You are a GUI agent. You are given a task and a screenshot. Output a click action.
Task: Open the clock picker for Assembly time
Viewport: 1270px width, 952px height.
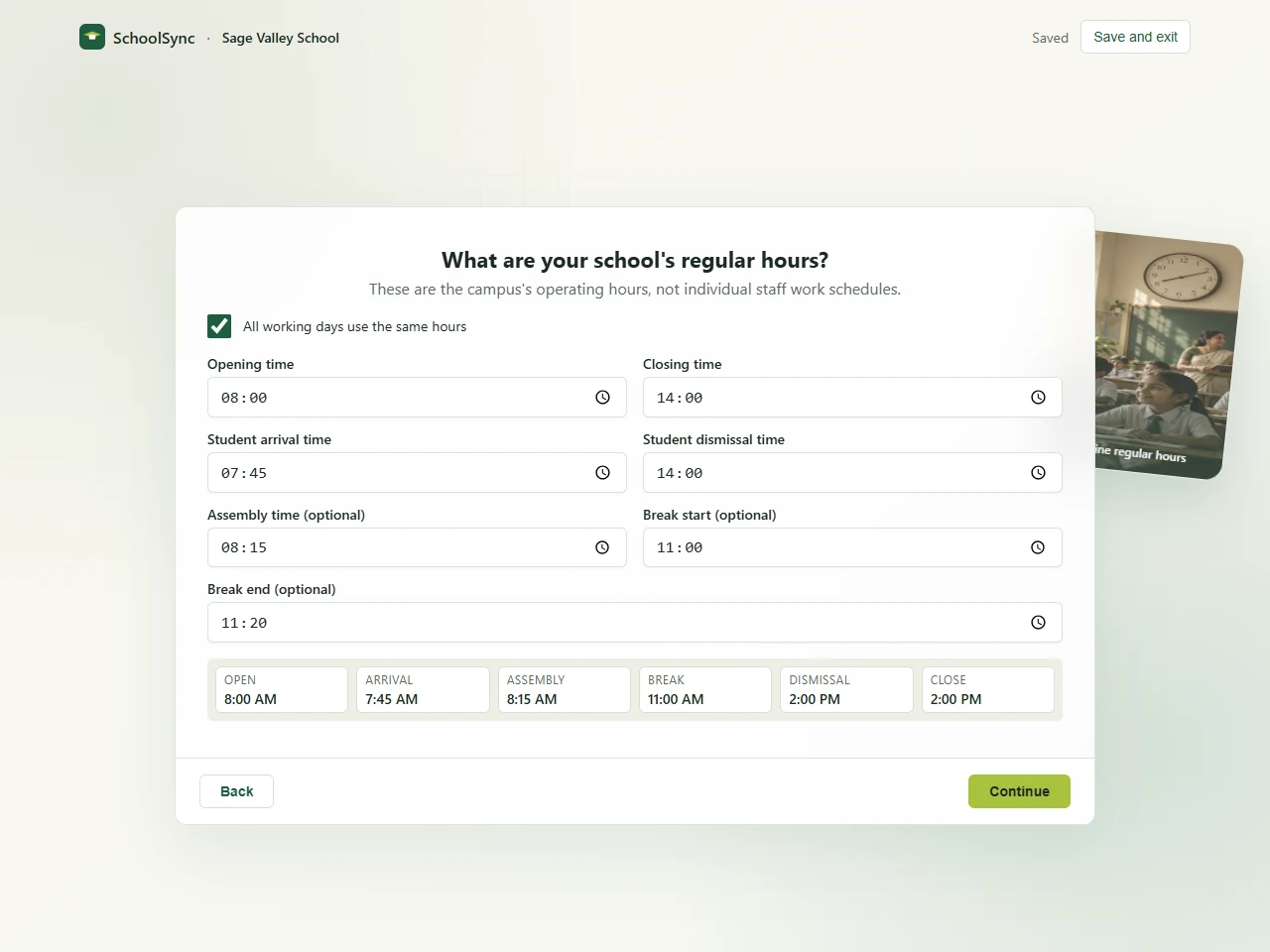[602, 547]
